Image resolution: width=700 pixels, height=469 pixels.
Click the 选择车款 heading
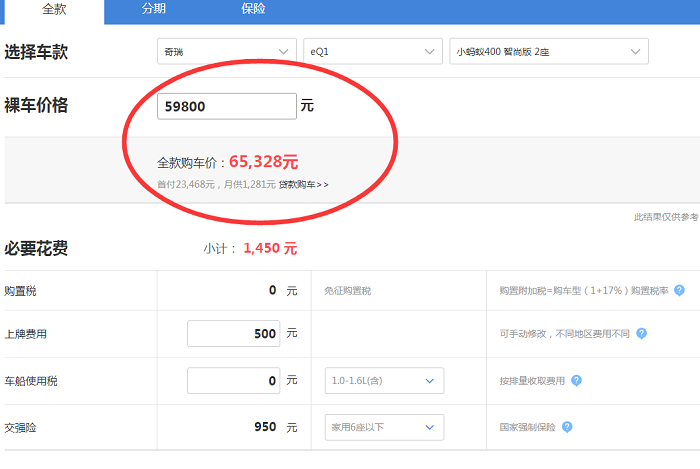click(x=36, y=52)
